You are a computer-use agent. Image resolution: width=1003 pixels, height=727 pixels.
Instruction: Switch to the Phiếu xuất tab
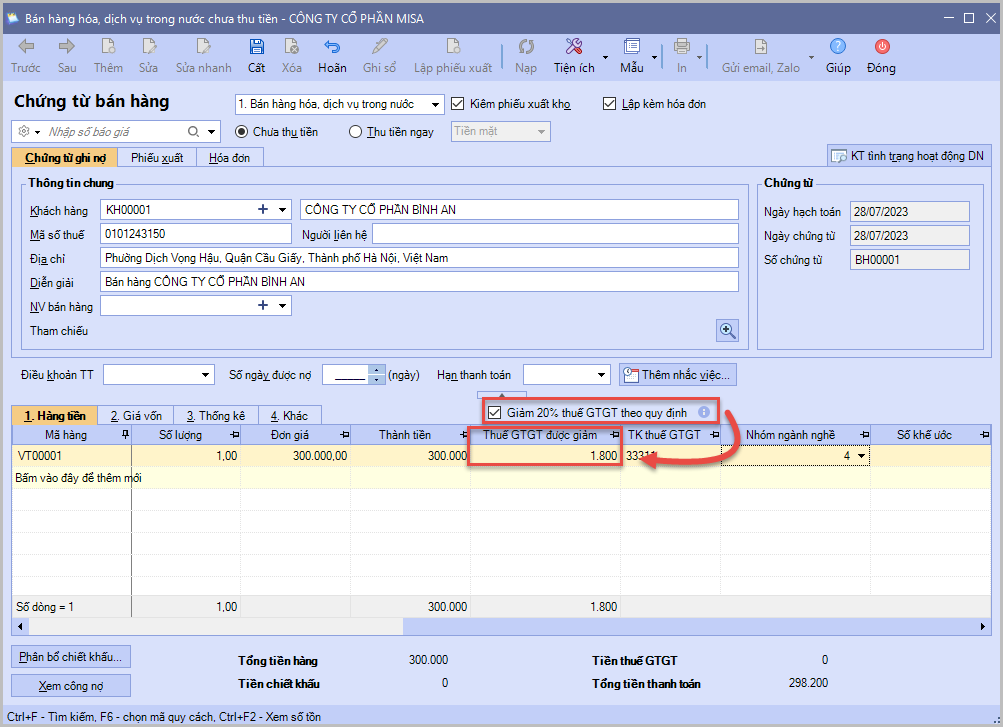coord(156,158)
